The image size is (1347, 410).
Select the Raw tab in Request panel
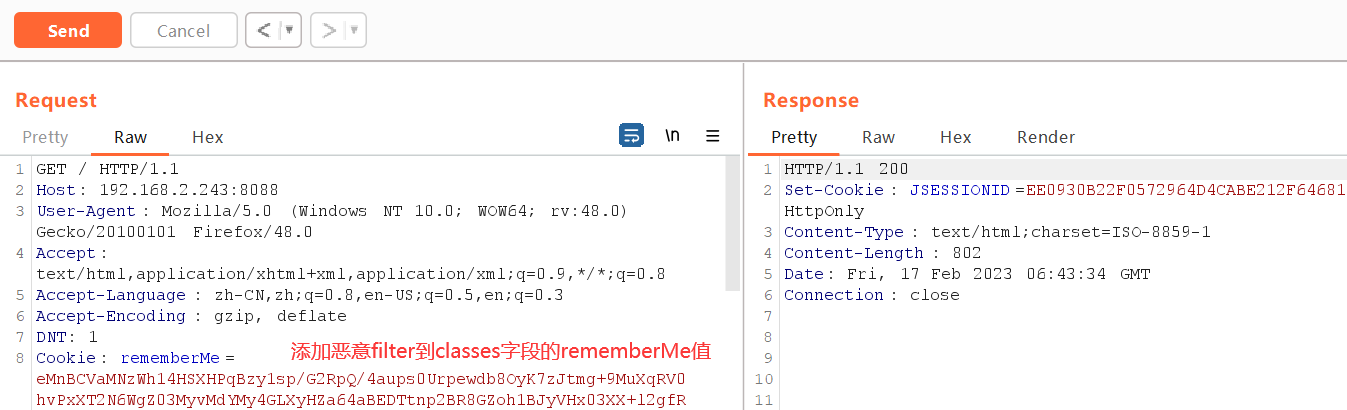pos(130,137)
